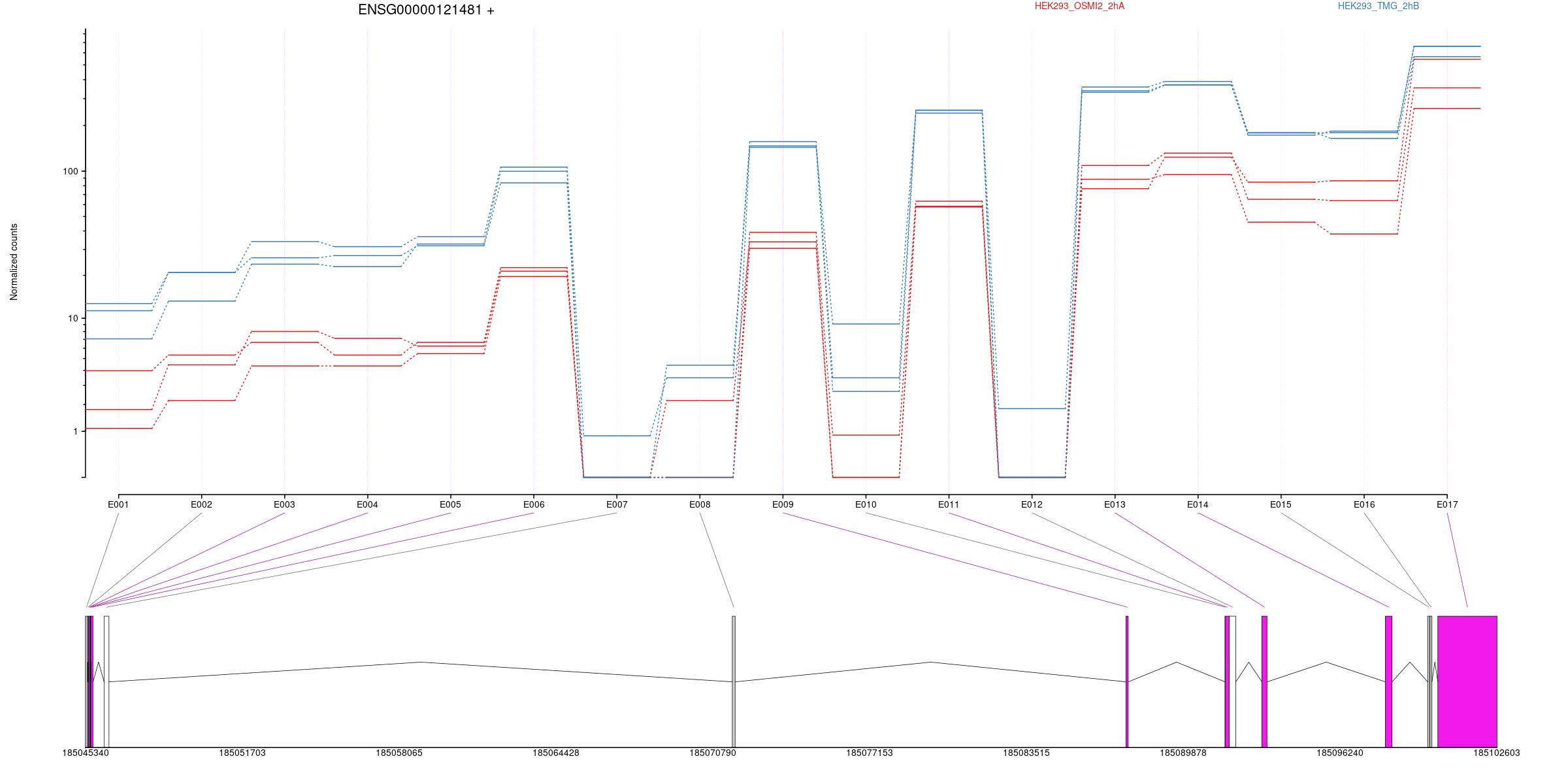
Task: Click the y-axis tick label 10
Action: pyautogui.click(x=73, y=319)
